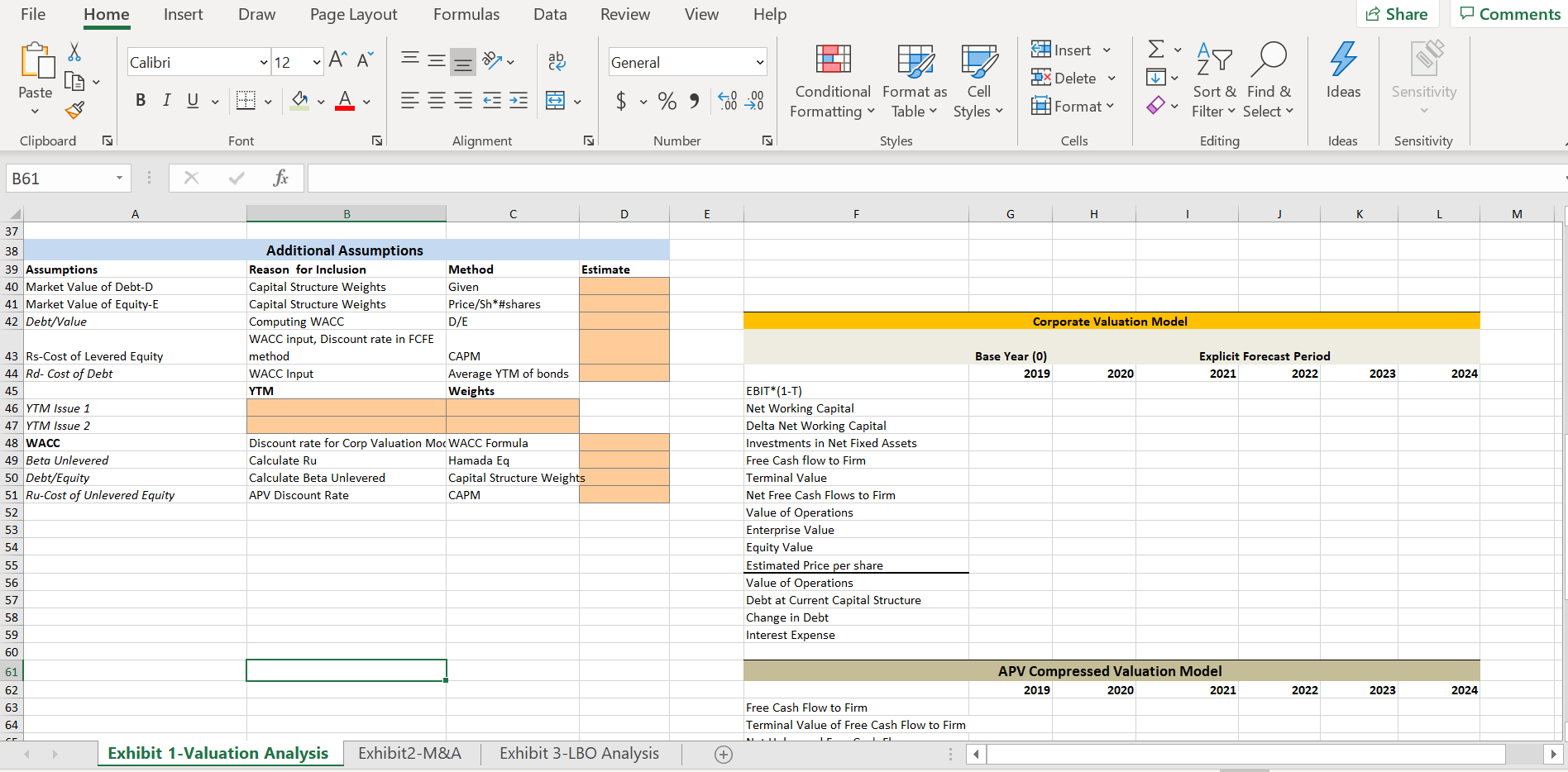This screenshot has height=772, width=1568.
Task: Align text to the right
Action: coord(463,101)
